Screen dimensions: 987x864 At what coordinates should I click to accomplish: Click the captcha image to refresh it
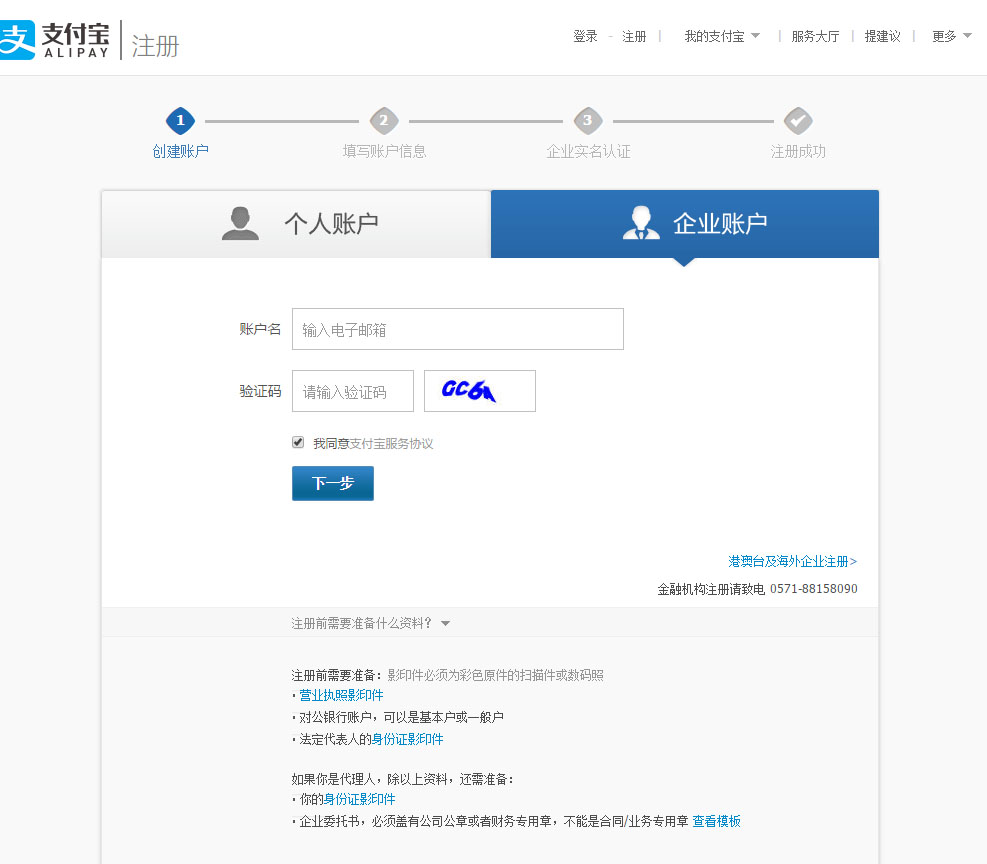click(x=479, y=391)
